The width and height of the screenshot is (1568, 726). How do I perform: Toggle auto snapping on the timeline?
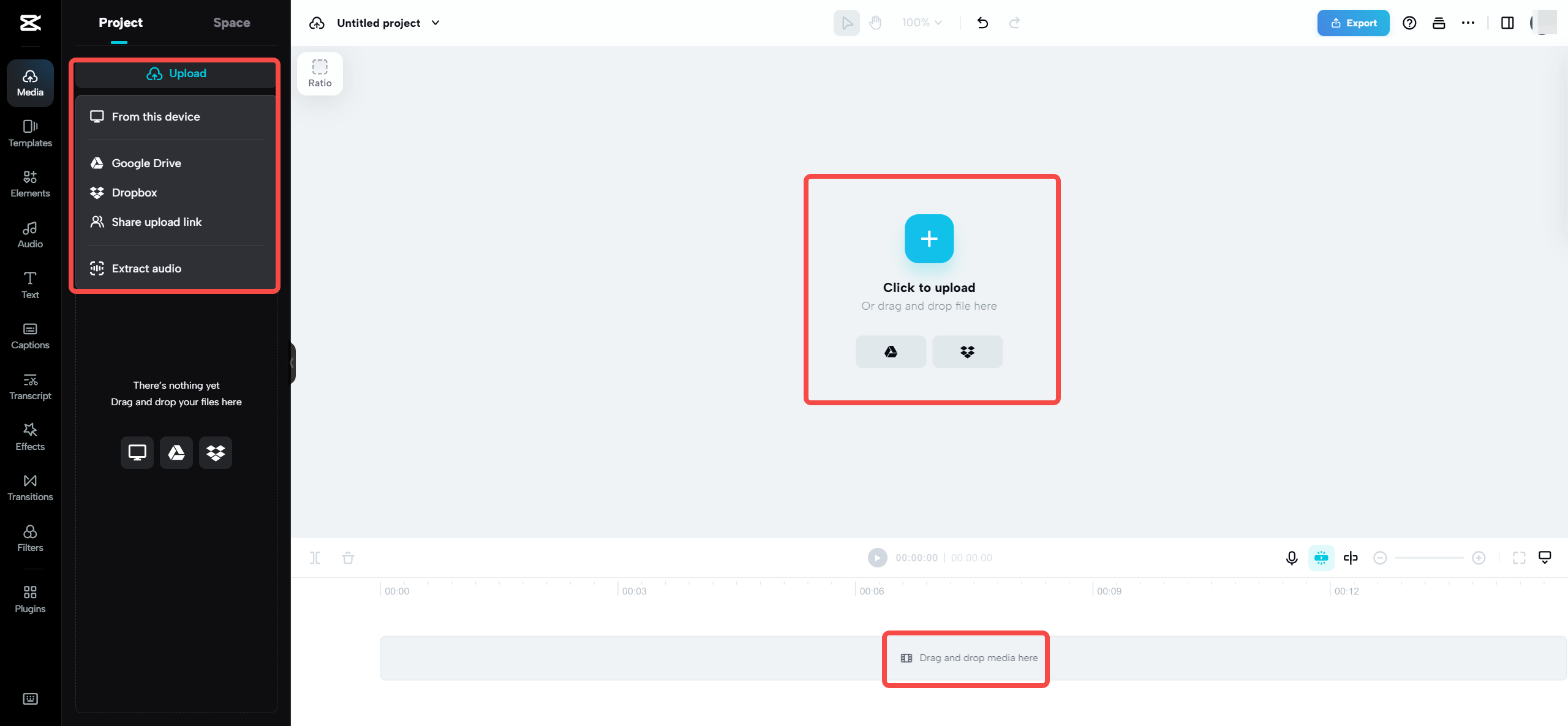tap(1321, 558)
